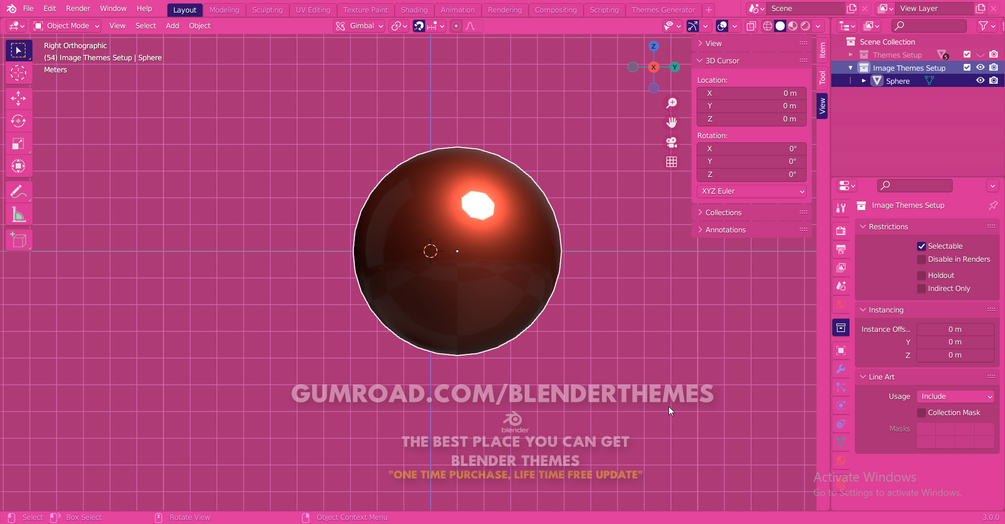Open the Gimbal orientation dropdown

pyautogui.click(x=360, y=26)
